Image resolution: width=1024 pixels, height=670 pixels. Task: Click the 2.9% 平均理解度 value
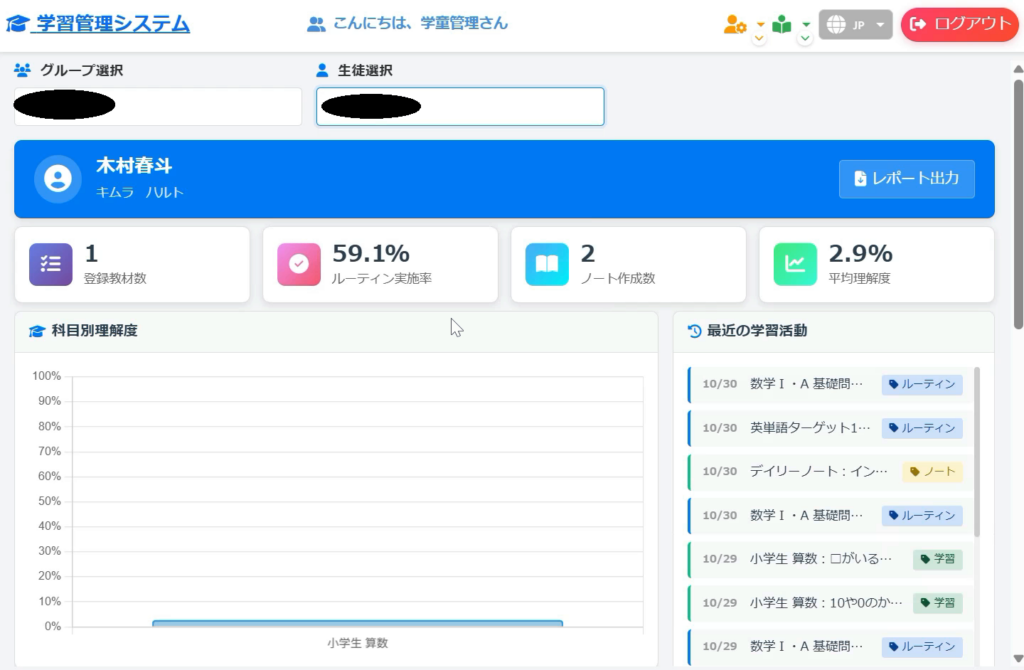point(861,253)
